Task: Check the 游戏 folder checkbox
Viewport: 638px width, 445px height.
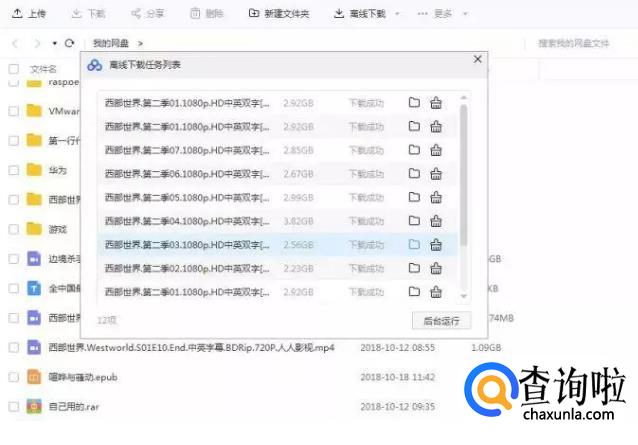Action: point(14,229)
